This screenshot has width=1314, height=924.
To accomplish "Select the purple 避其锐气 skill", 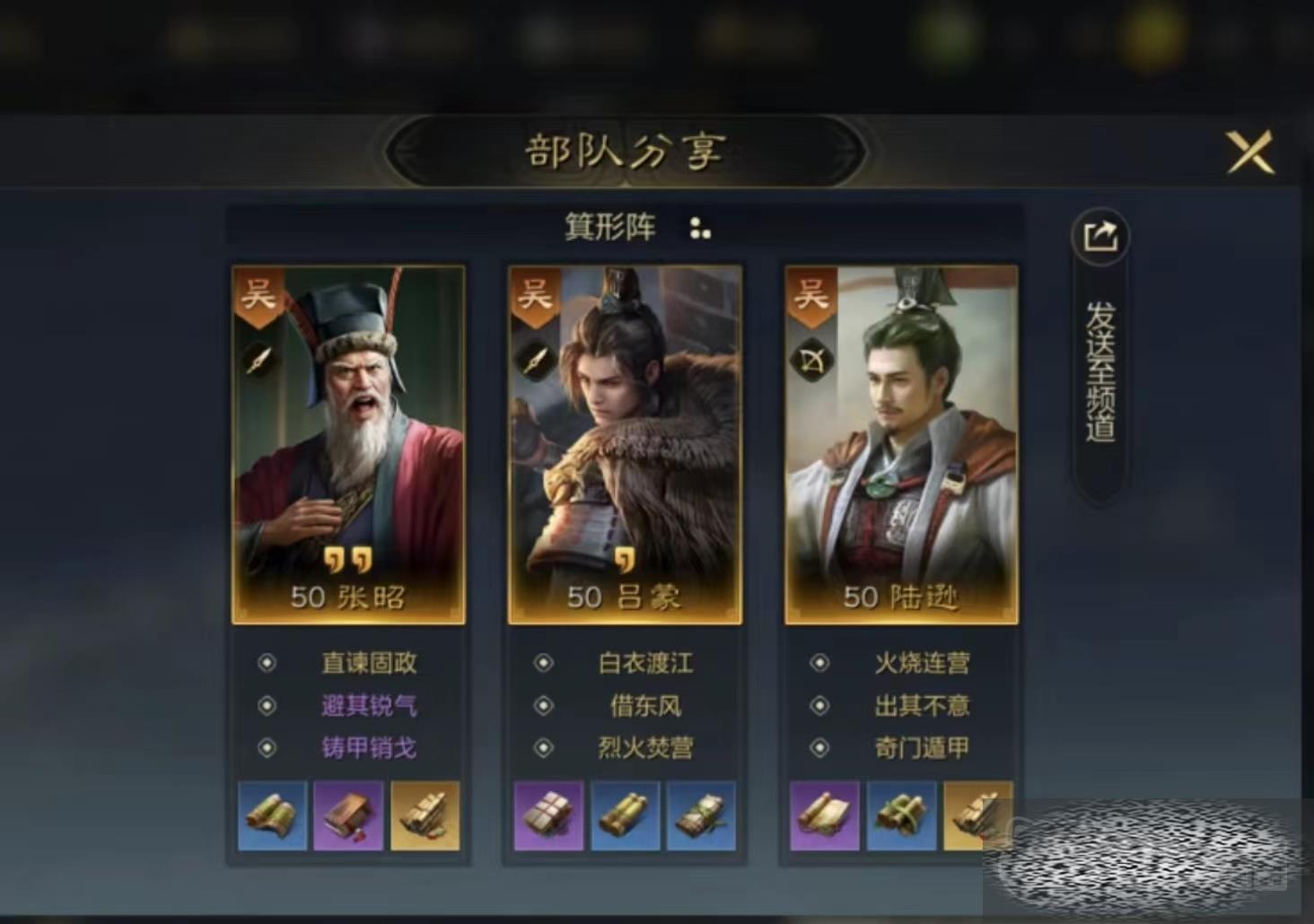I will (x=369, y=705).
